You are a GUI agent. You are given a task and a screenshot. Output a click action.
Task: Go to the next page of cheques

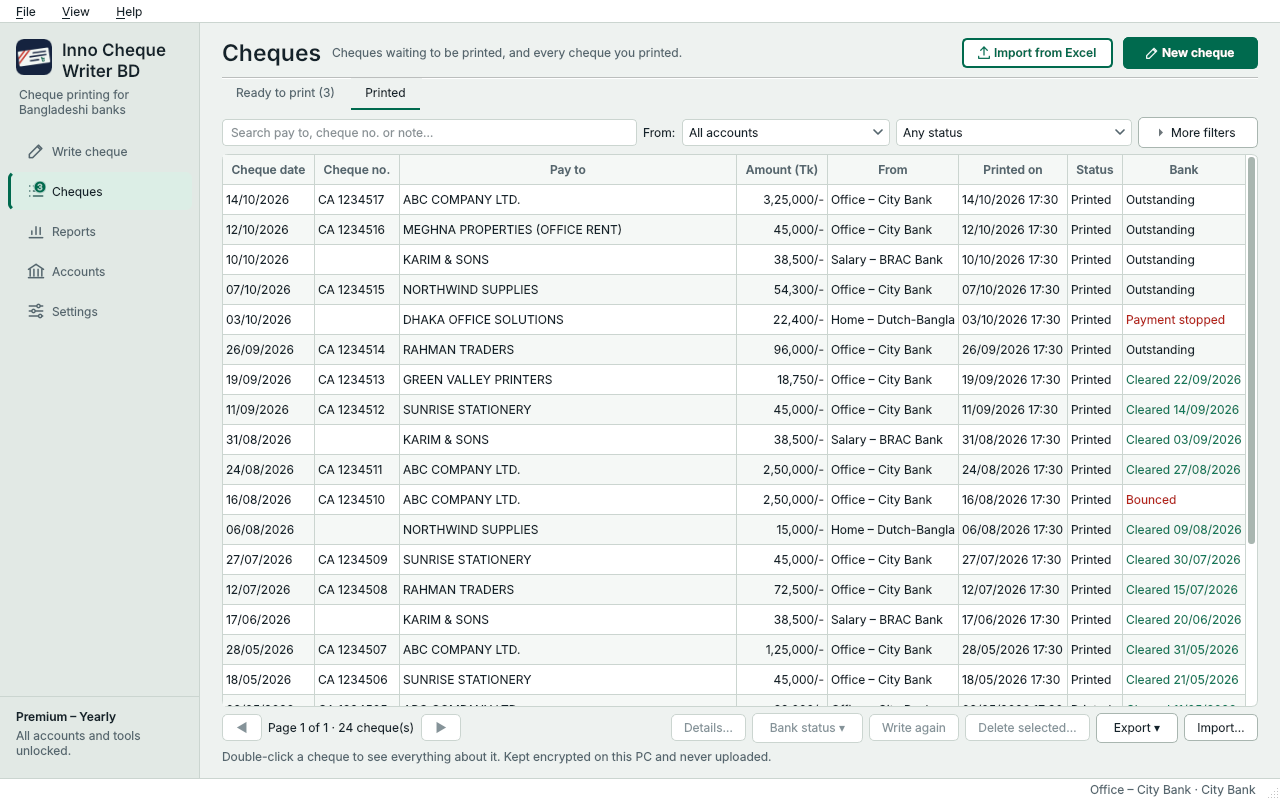[441, 728]
